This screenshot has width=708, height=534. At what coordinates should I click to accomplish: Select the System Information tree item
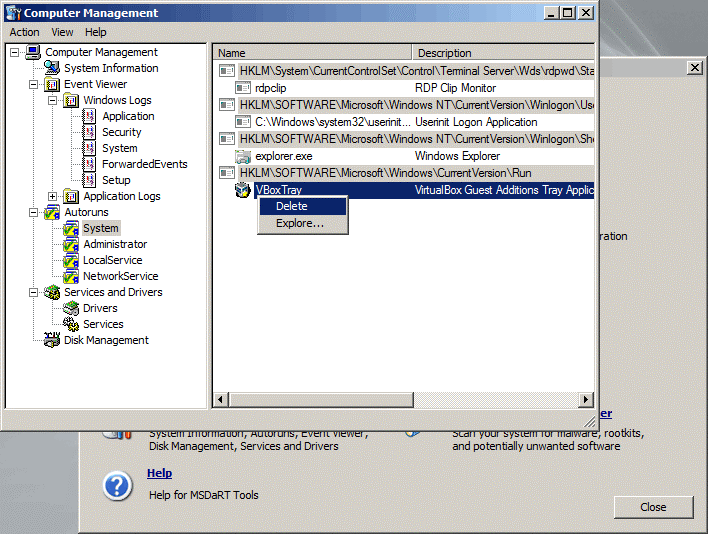click(x=111, y=68)
